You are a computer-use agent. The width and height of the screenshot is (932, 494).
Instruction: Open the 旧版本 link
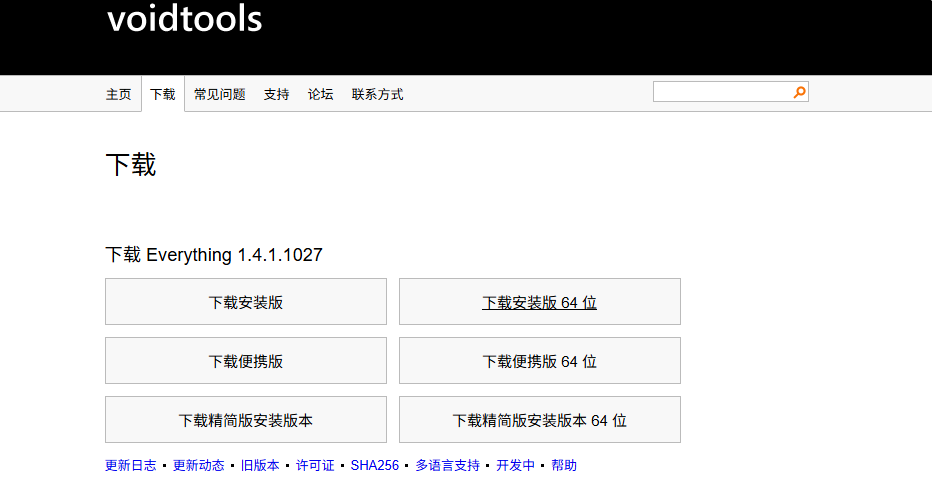pos(260,465)
